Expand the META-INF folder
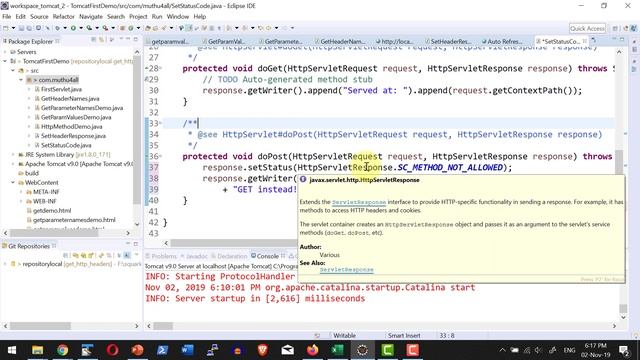The width and height of the screenshot is (640, 360). [x=21, y=192]
